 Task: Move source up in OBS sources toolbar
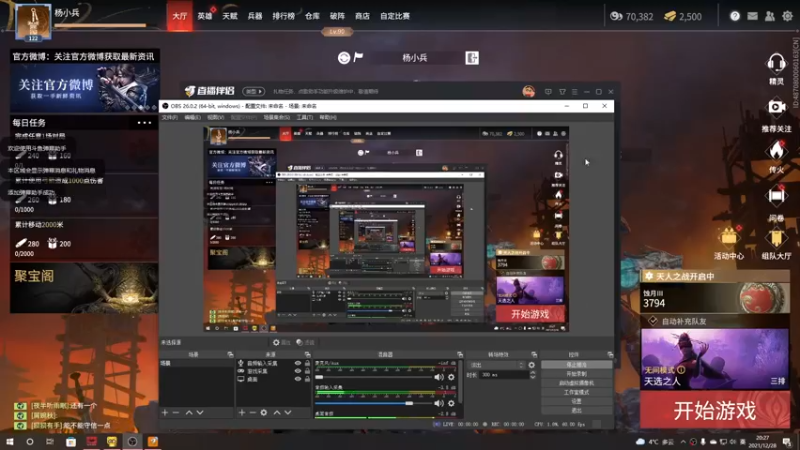pos(277,412)
